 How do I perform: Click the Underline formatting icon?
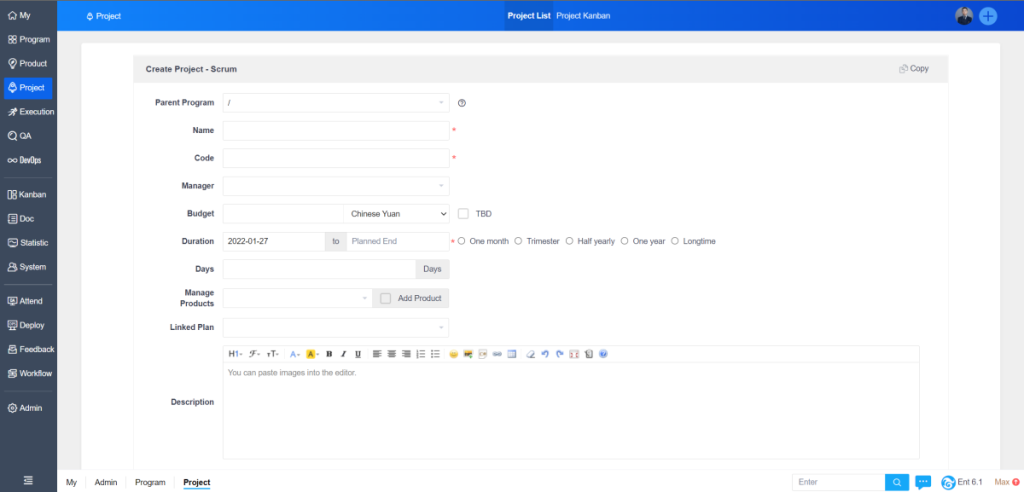point(357,354)
